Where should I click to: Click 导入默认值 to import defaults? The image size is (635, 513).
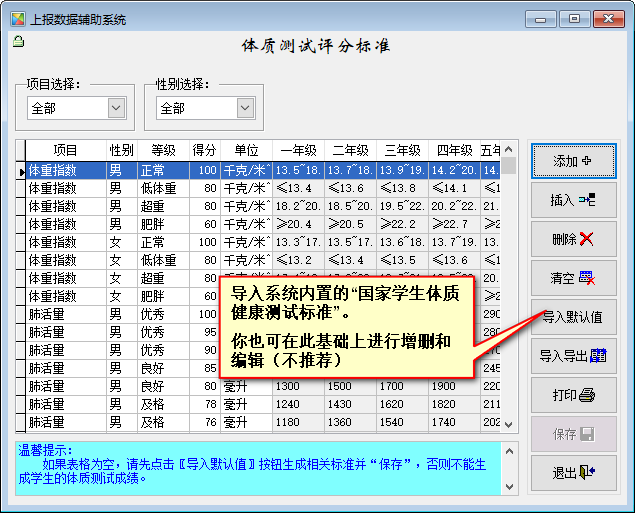pyautogui.click(x=572, y=317)
